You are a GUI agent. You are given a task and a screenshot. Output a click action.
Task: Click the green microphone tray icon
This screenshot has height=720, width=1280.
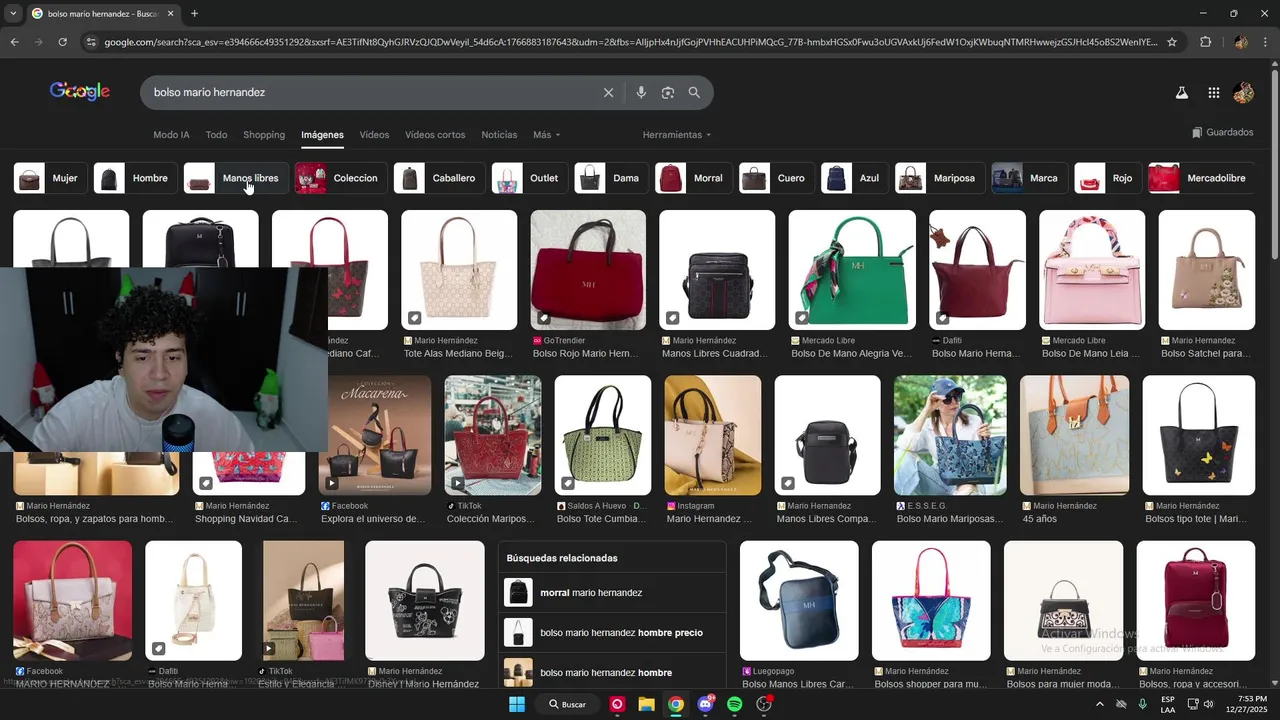1143,704
